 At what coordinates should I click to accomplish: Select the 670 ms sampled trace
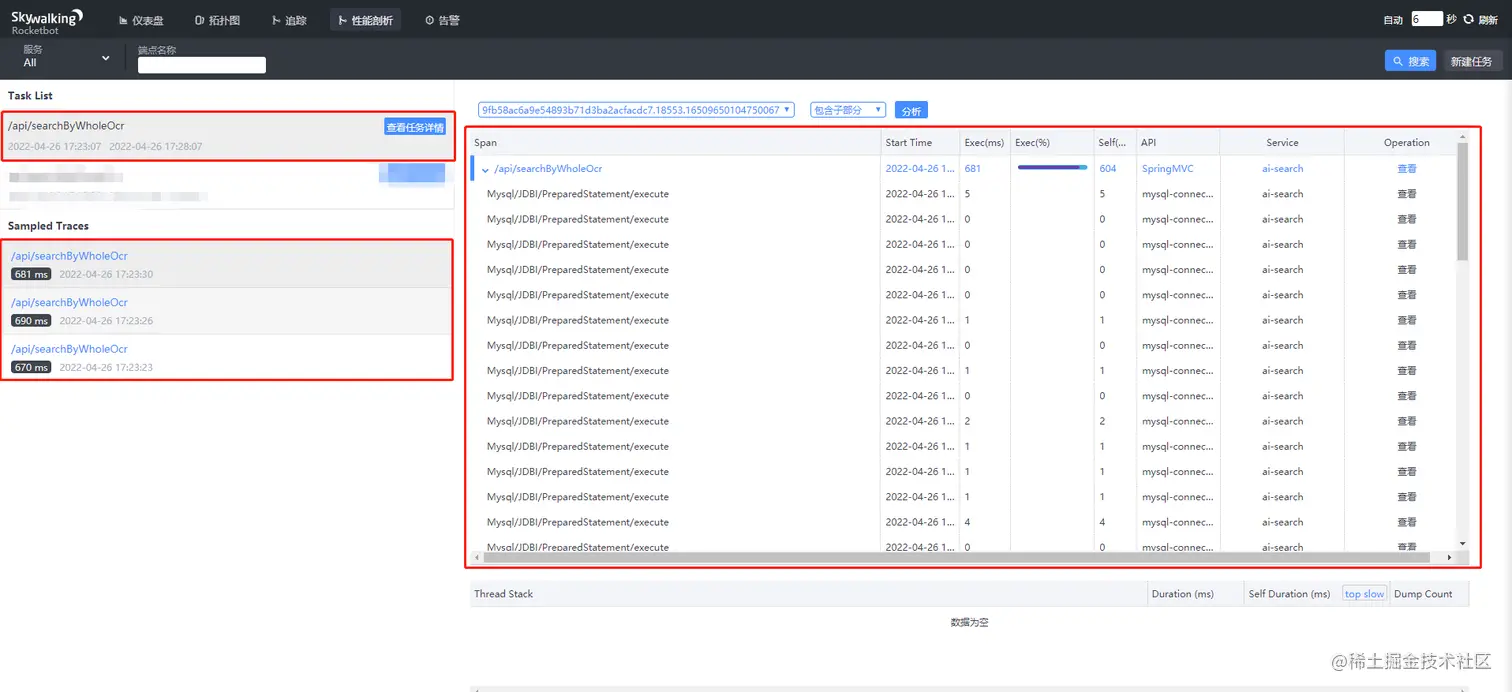pyautogui.click(x=227, y=357)
